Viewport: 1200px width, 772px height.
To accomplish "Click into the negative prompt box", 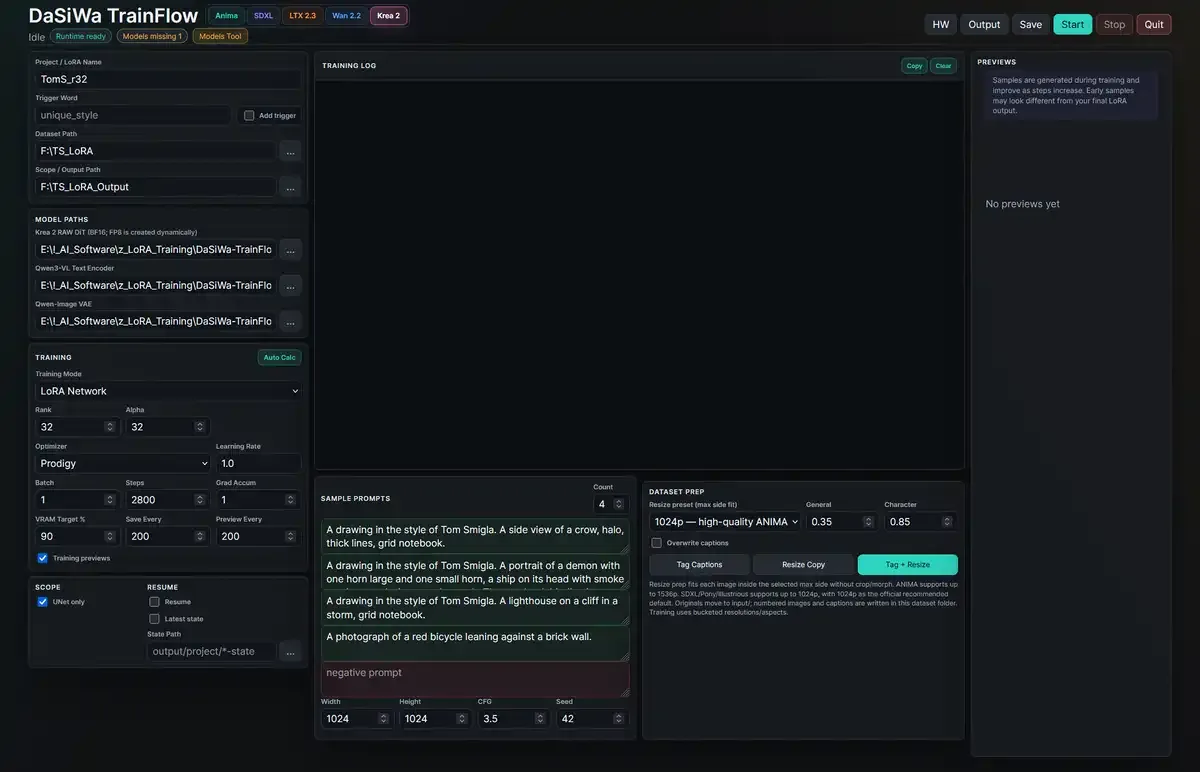I will [x=475, y=679].
